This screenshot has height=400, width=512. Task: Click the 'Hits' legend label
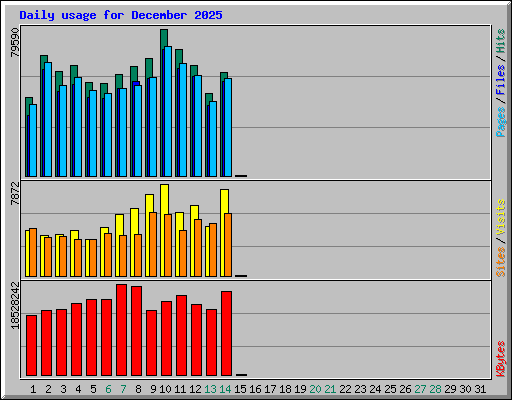click(501, 41)
